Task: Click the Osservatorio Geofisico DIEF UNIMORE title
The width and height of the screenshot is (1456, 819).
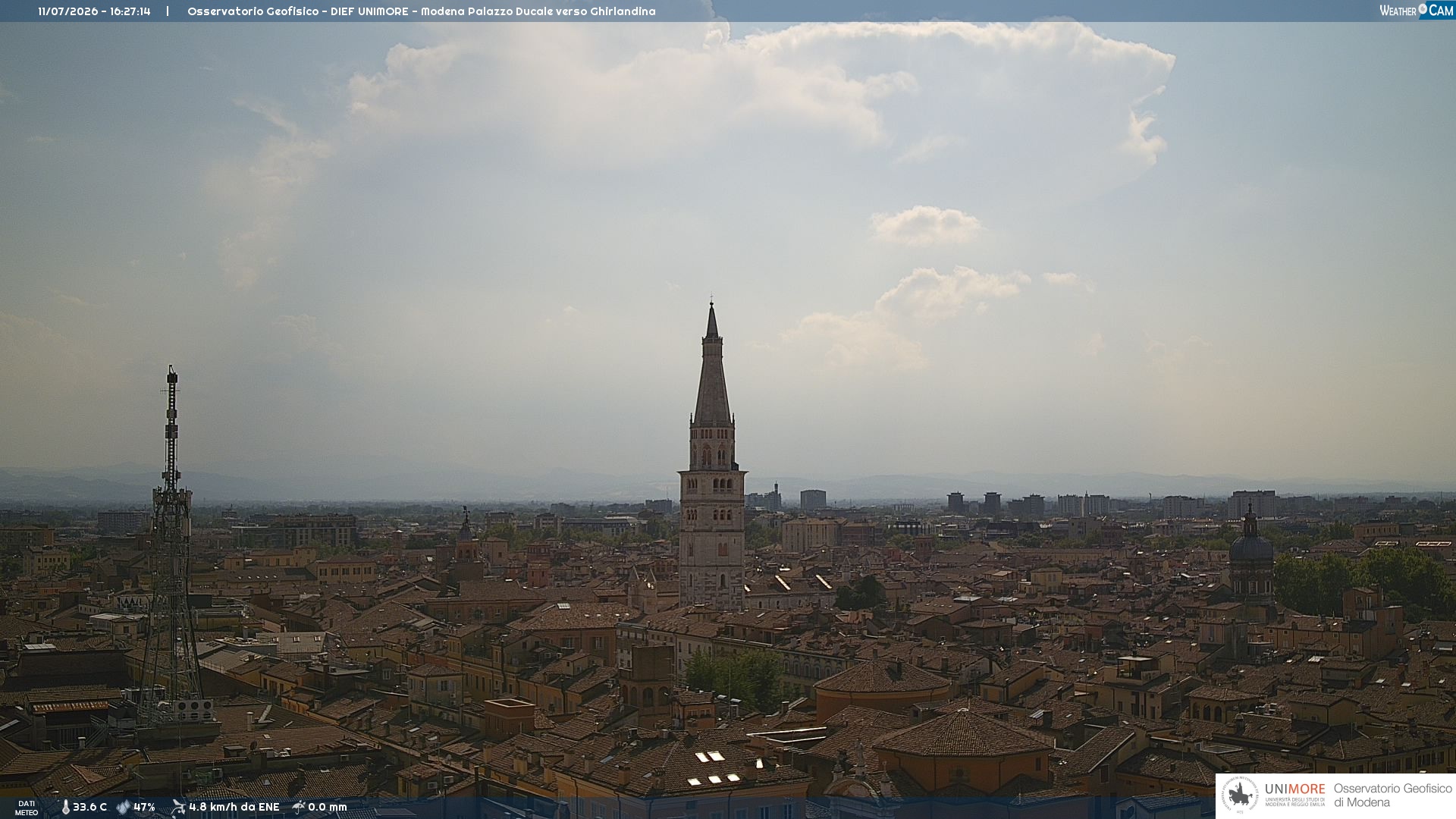Action: (422, 11)
